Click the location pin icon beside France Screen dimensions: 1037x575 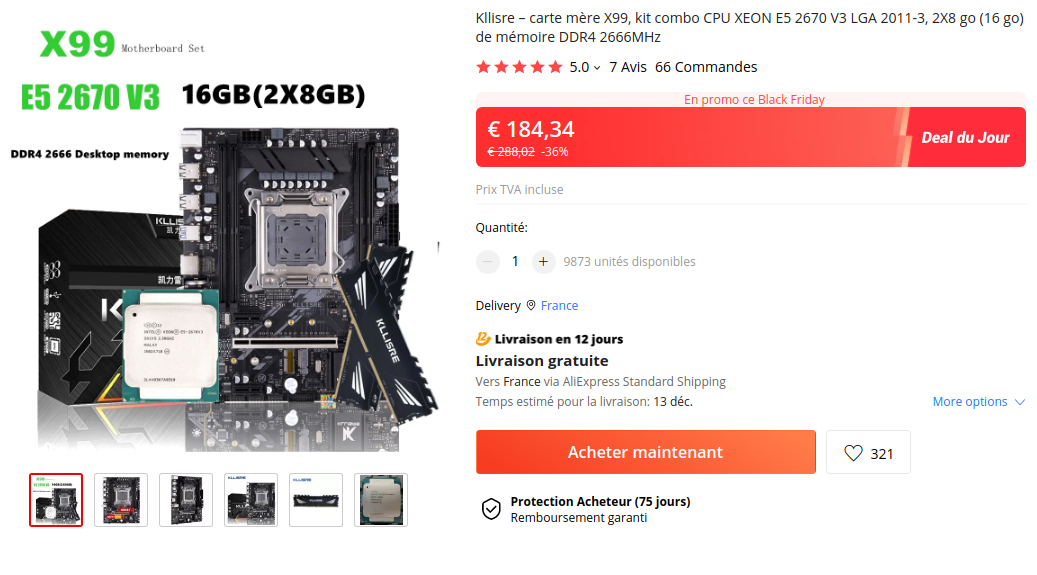(x=531, y=306)
